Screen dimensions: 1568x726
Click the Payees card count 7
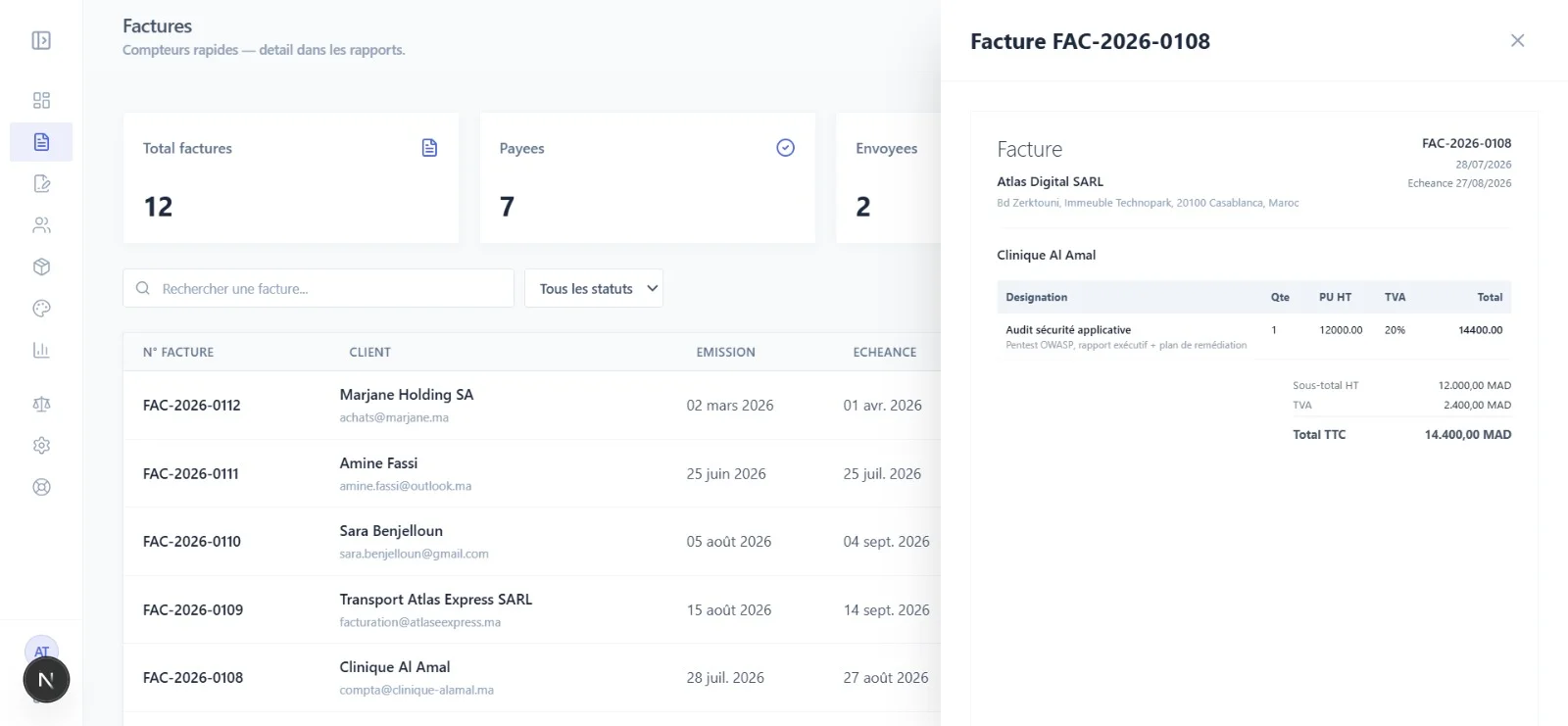point(507,207)
